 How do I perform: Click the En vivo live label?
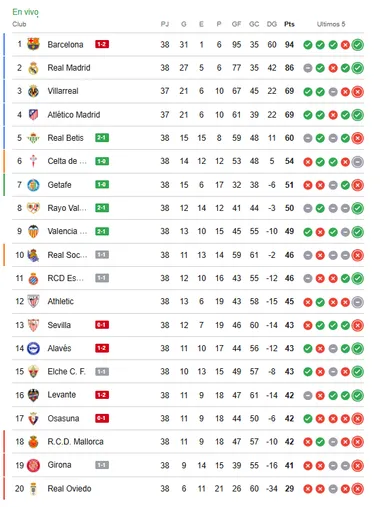click(x=25, y=12)
